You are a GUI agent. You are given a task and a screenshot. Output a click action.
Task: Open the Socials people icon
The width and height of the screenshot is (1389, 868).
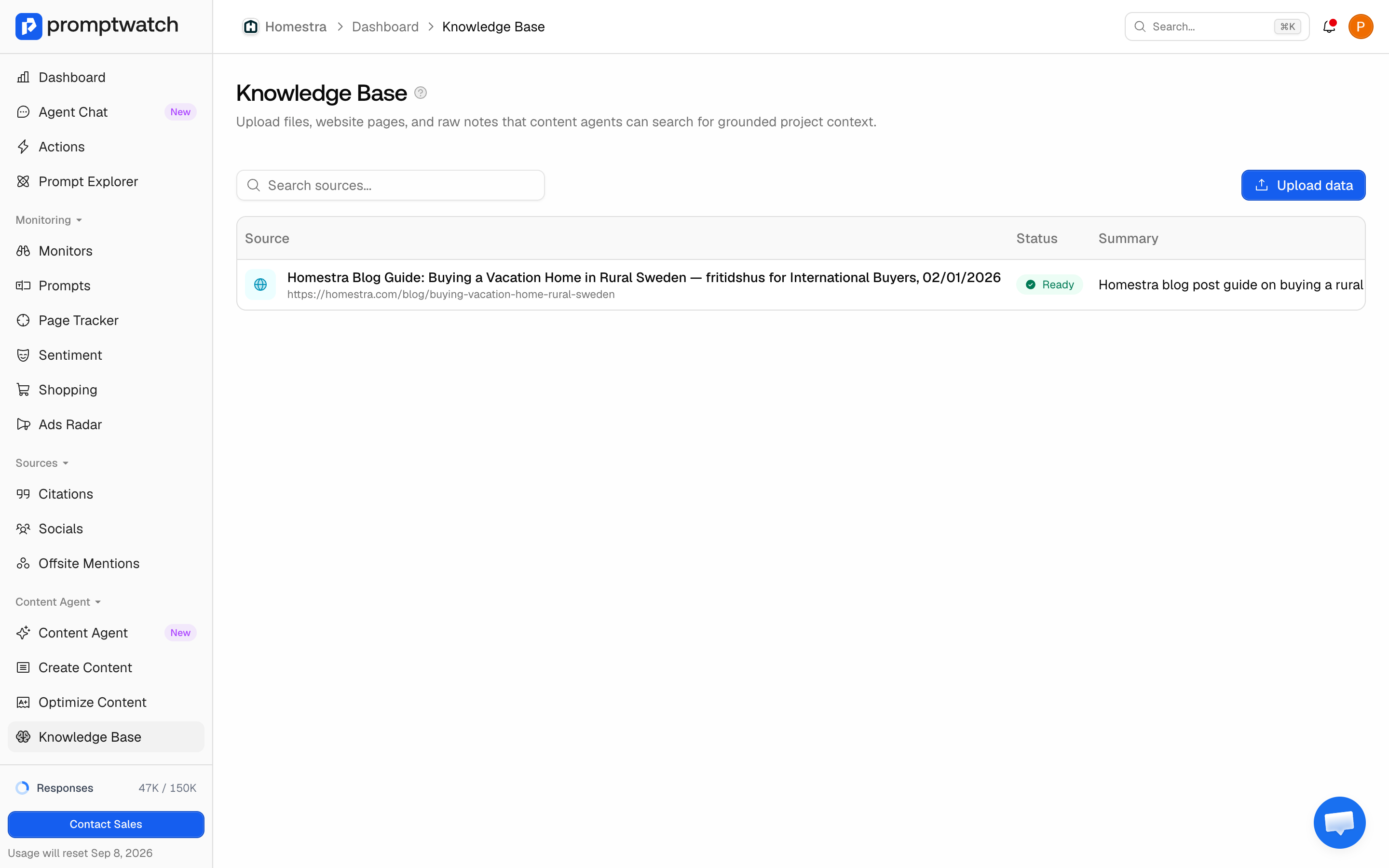point(23,529)
